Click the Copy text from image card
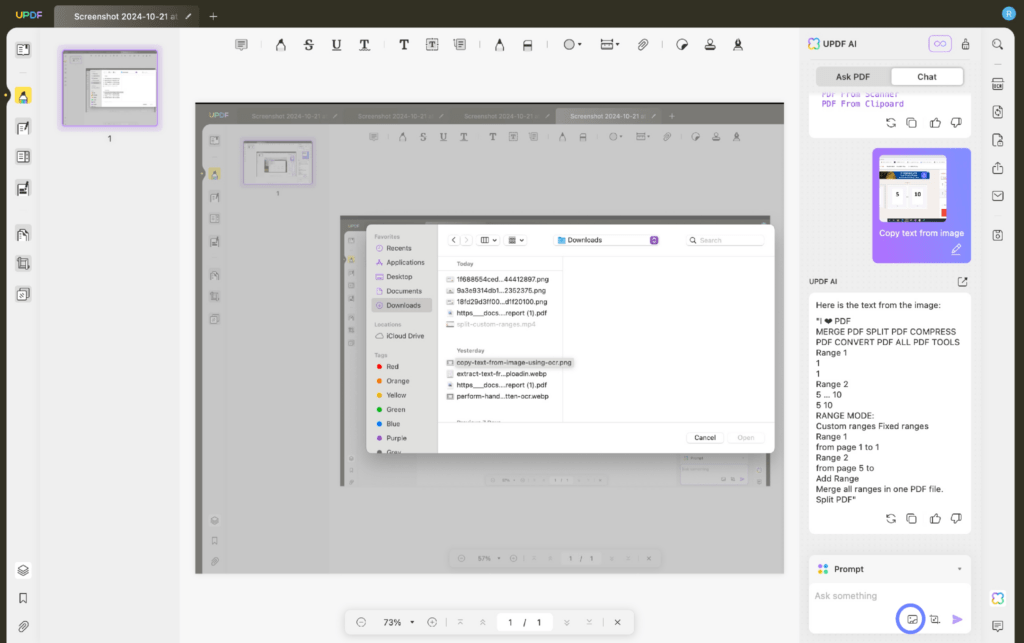1024x643 pixels. 920,205
